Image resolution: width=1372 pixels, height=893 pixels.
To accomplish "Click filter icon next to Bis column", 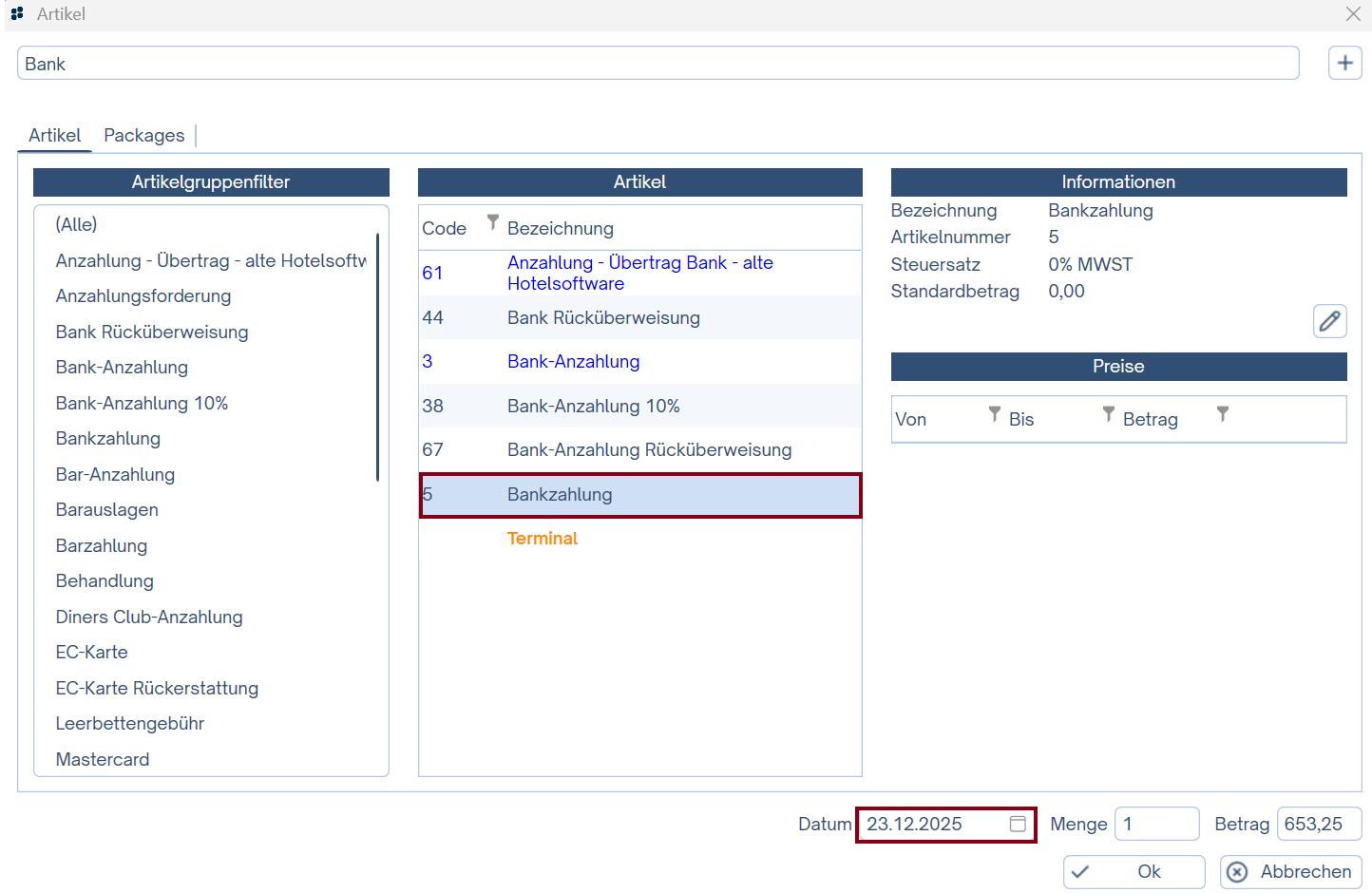I will (1108, 414).
